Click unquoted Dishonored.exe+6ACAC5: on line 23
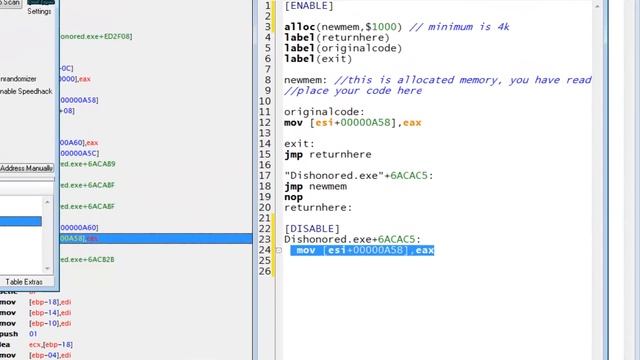The width and height of the screenshot is (640, 360). pos(352,239)
